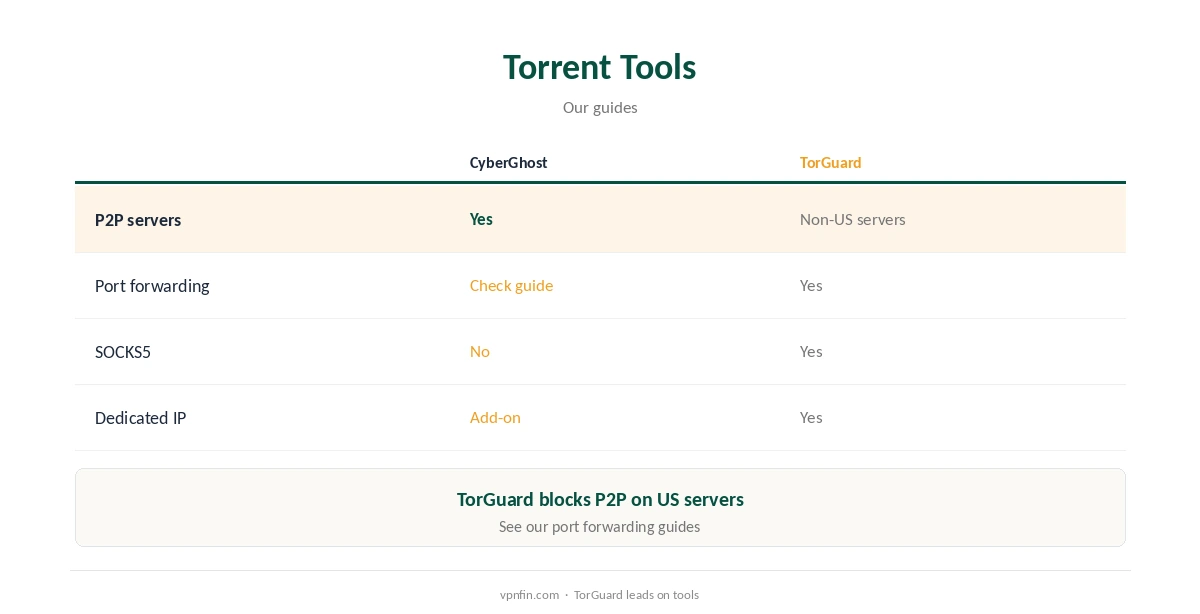Open 'See our port forwarding guides'

(600, 526)
